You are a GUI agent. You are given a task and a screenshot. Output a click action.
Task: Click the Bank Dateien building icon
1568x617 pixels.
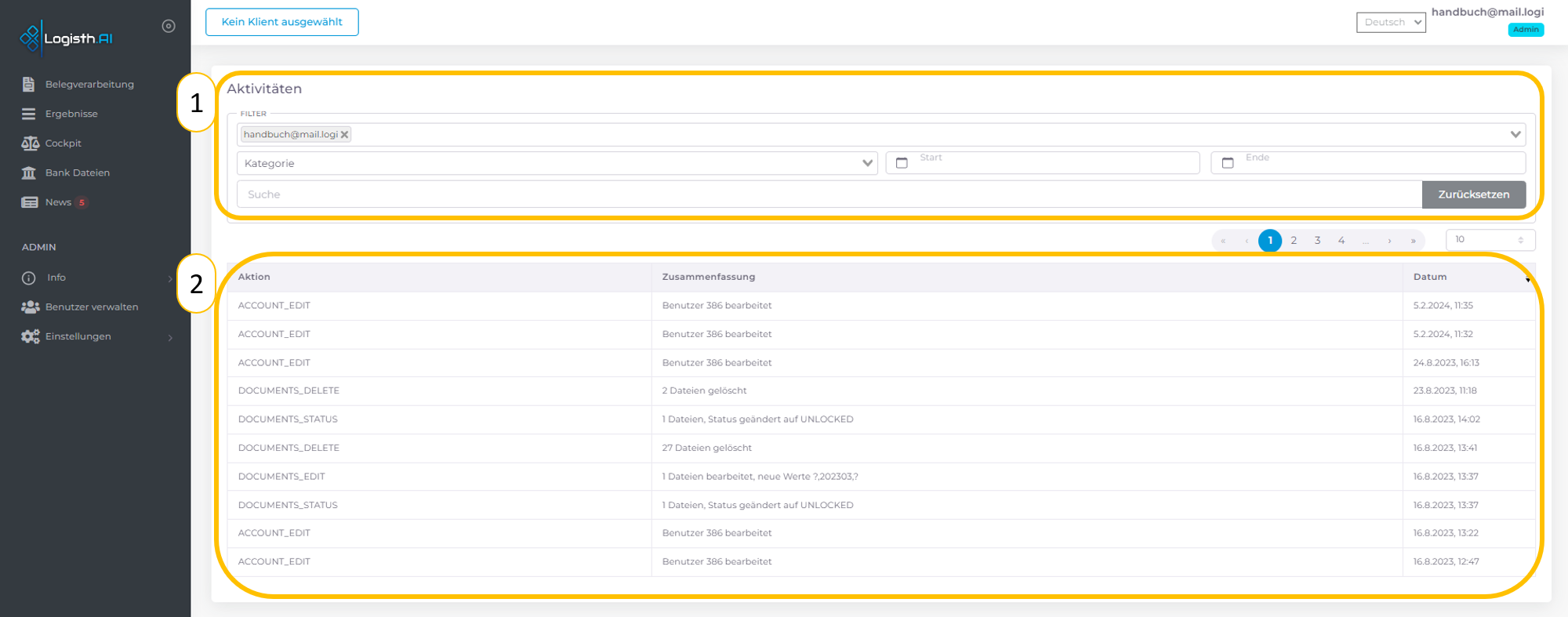29,172
